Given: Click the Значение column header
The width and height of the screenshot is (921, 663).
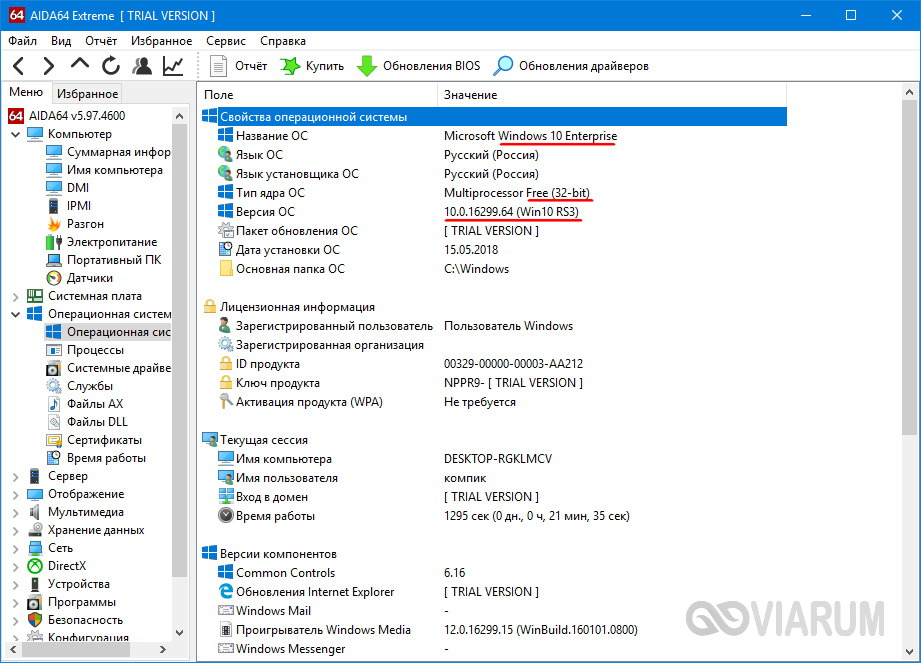Looking at the screenshot, I should click(x=611, y=95).
